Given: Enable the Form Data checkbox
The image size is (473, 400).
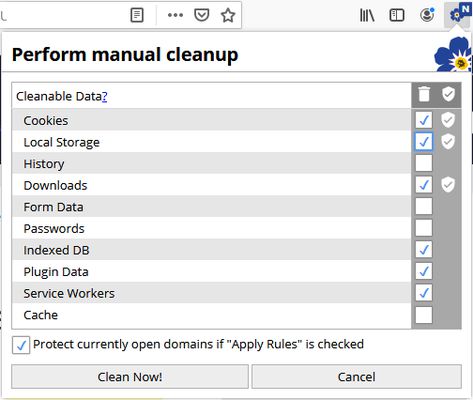Looking at the screenshot, I should coord(424,206).
